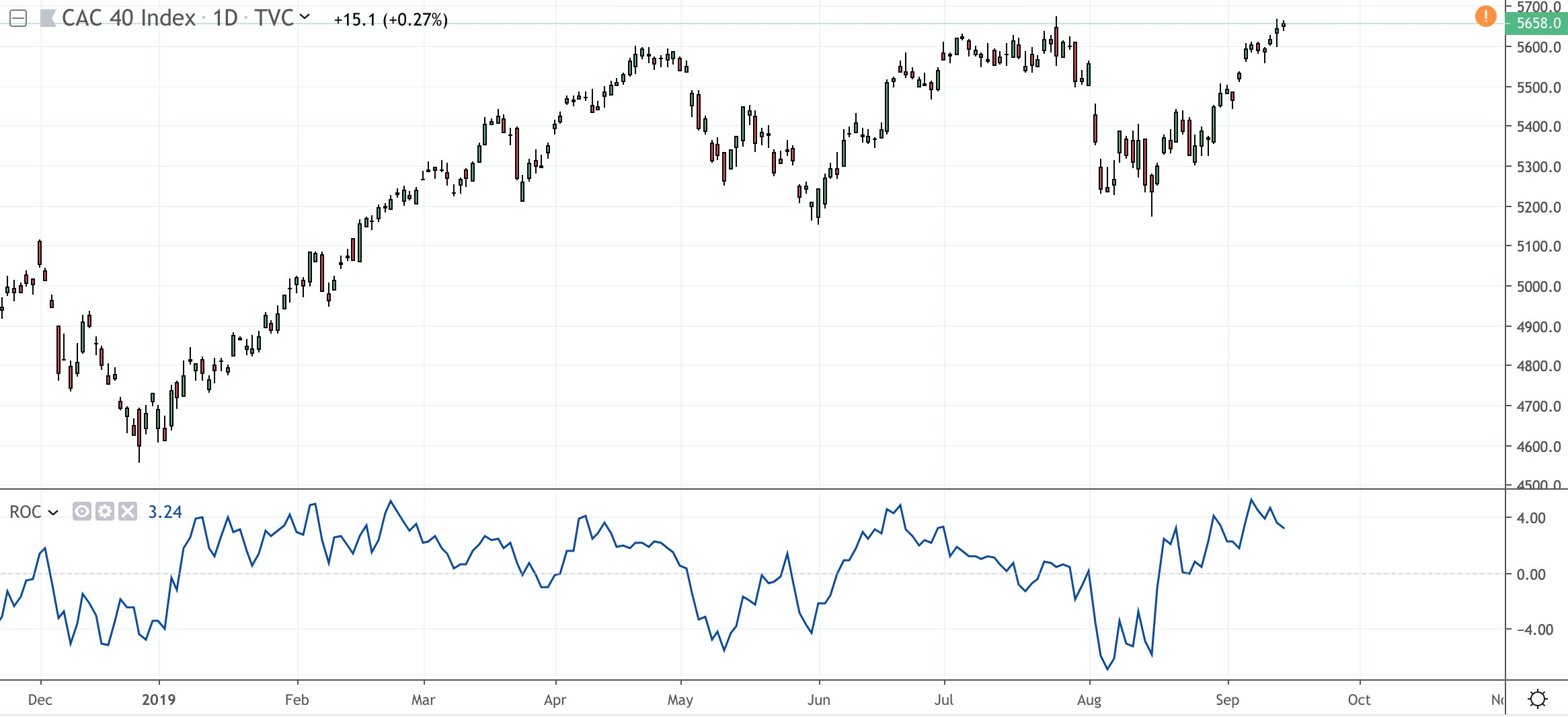Image resolution: width=1568 pixels, height=717 pixels.
Task: Click the orange data warning icon
Action: point(1485,15)
